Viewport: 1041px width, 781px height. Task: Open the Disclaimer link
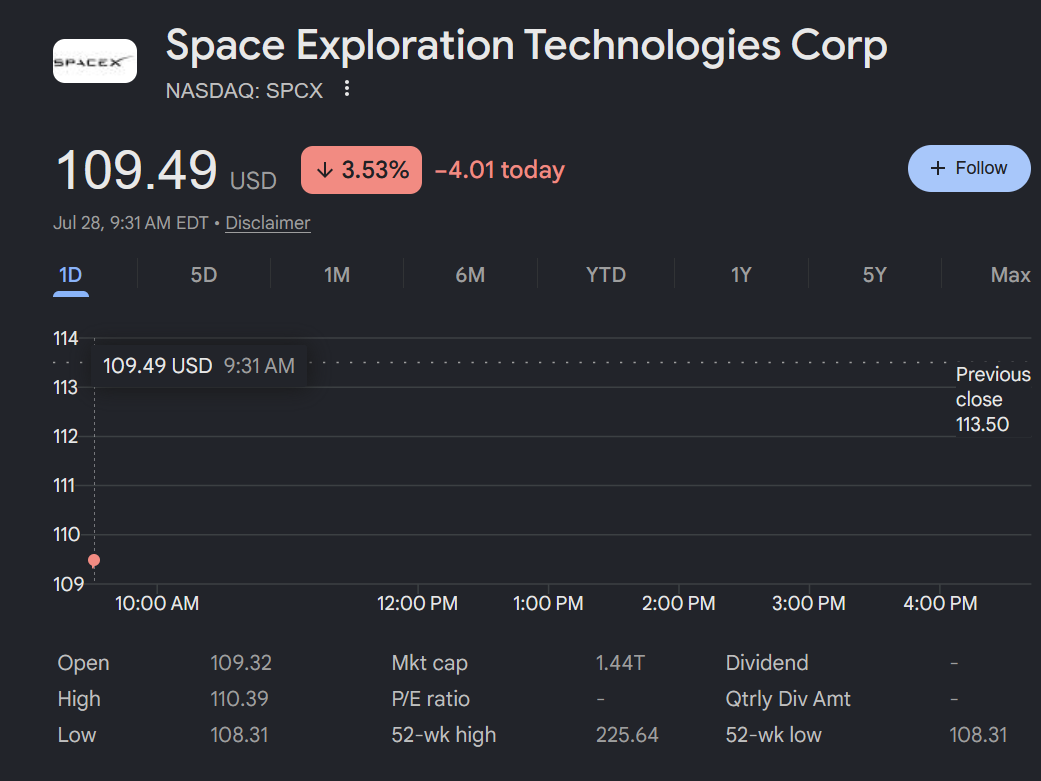[268, 223]
